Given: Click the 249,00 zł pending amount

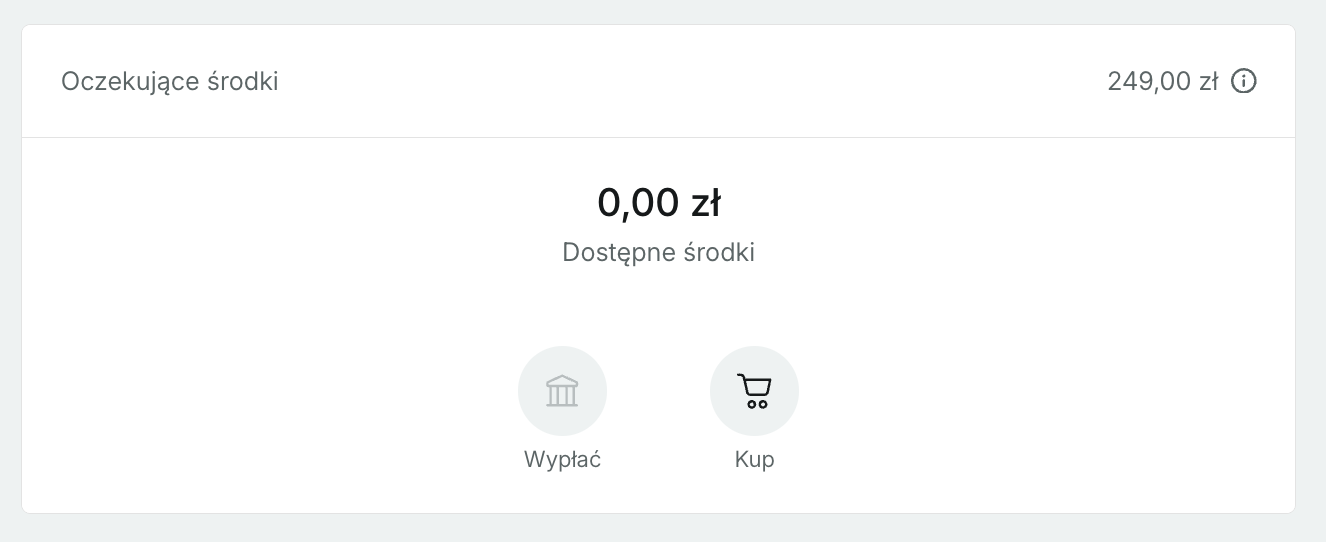Looking at the screenshot, I should click(1162, 82).
